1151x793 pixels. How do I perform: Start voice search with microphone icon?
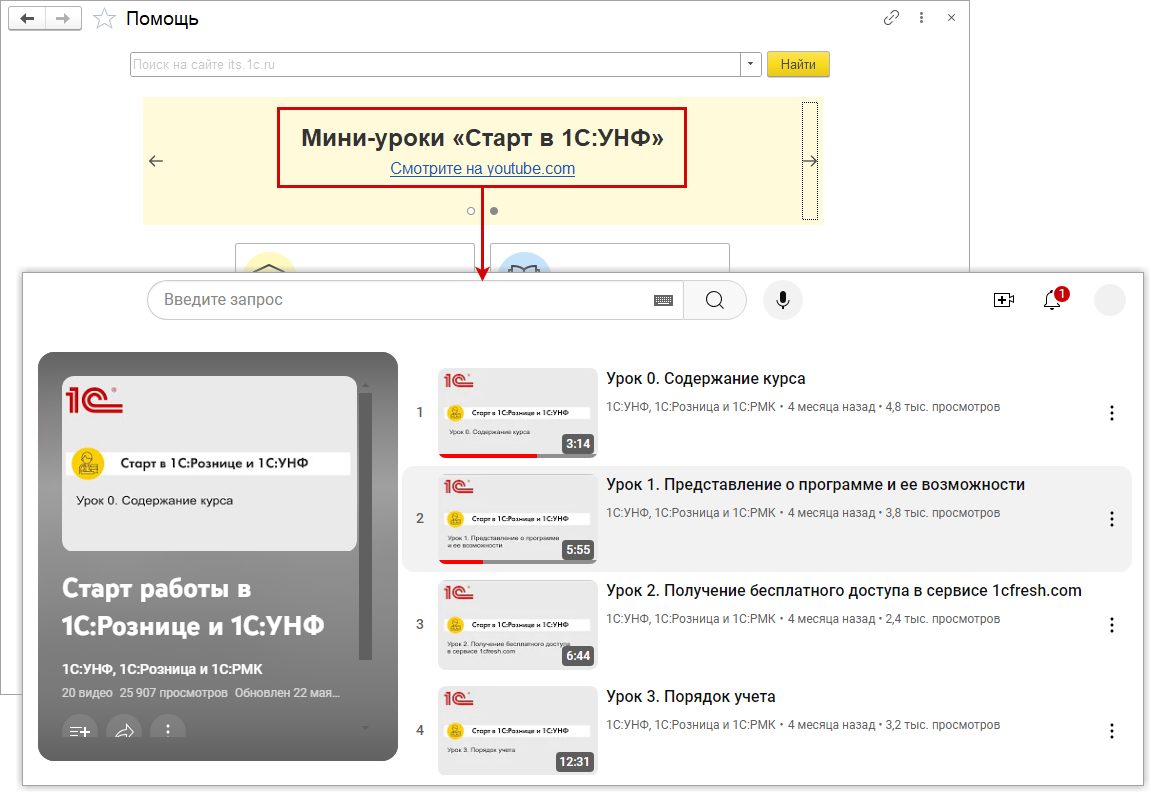tap(783, 300)
